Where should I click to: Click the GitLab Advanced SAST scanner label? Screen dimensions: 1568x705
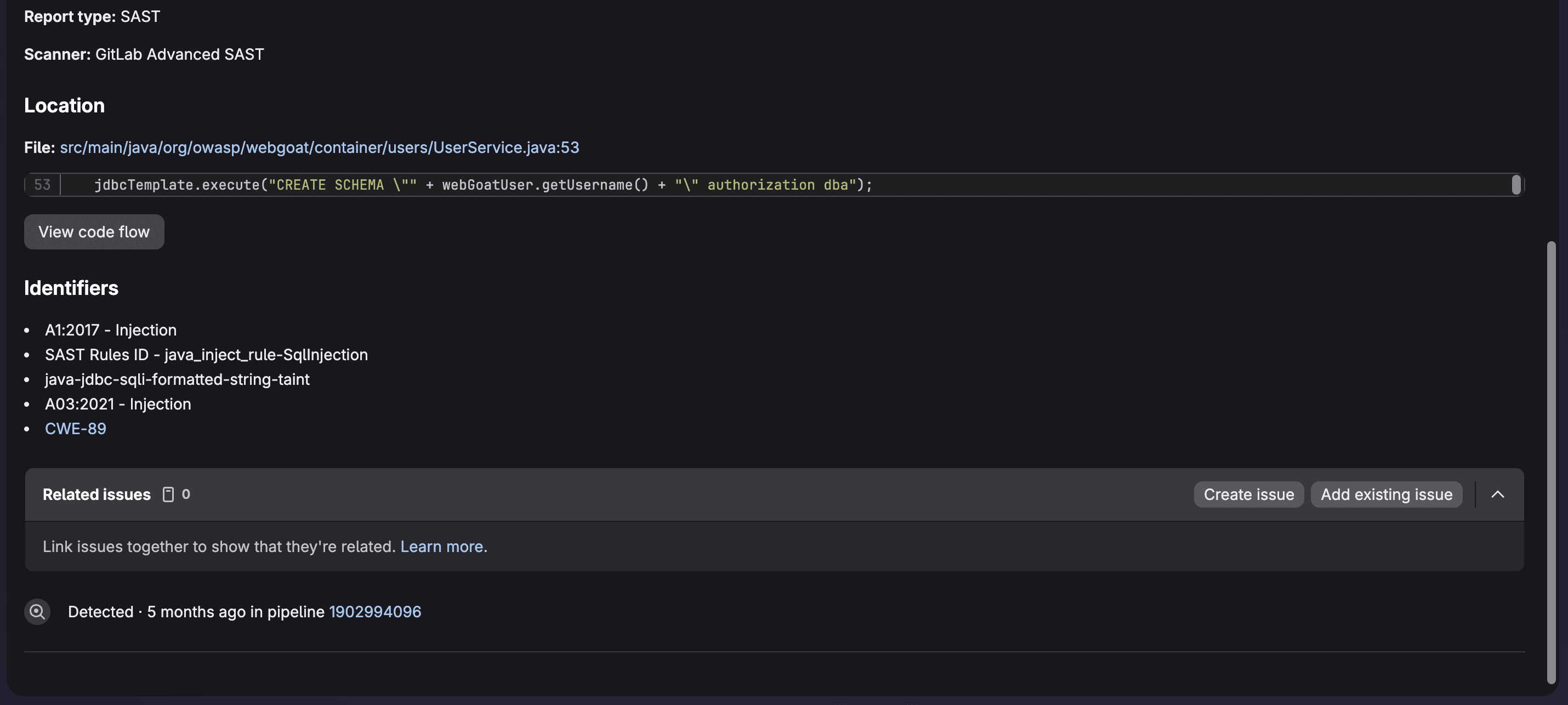click(x=179, y=54)
